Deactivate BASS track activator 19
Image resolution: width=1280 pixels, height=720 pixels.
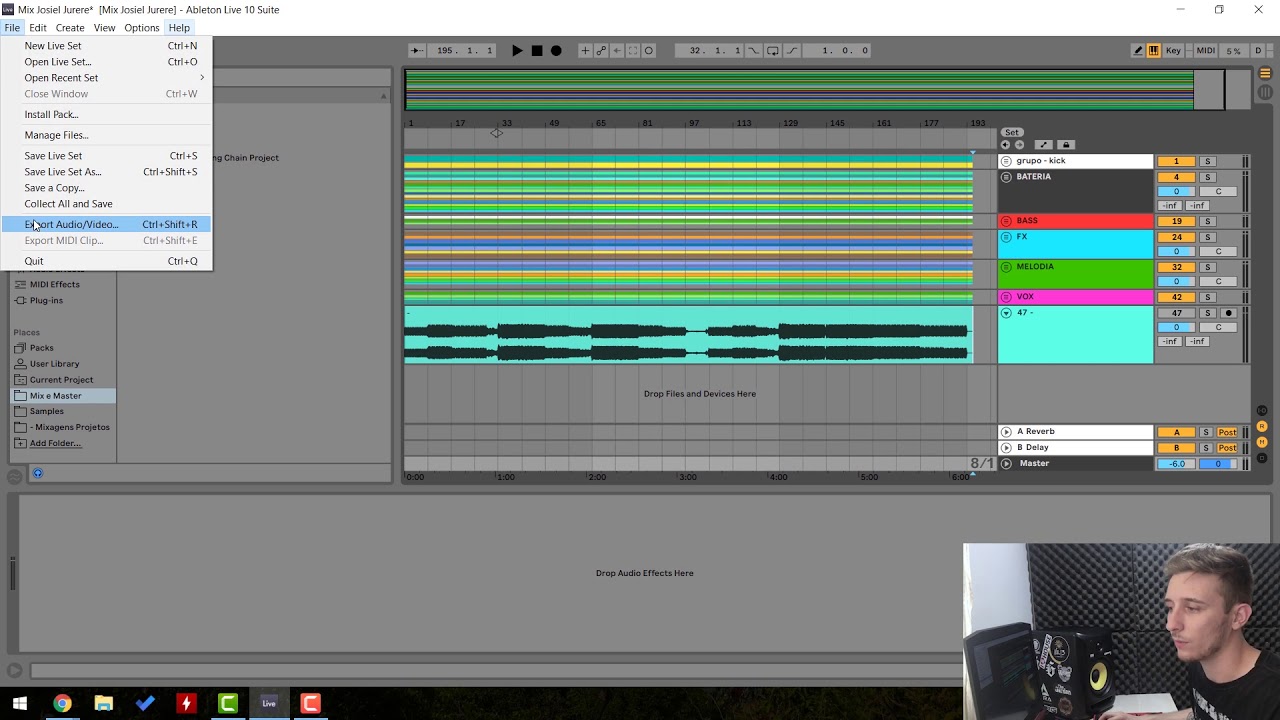(1176, 222)
